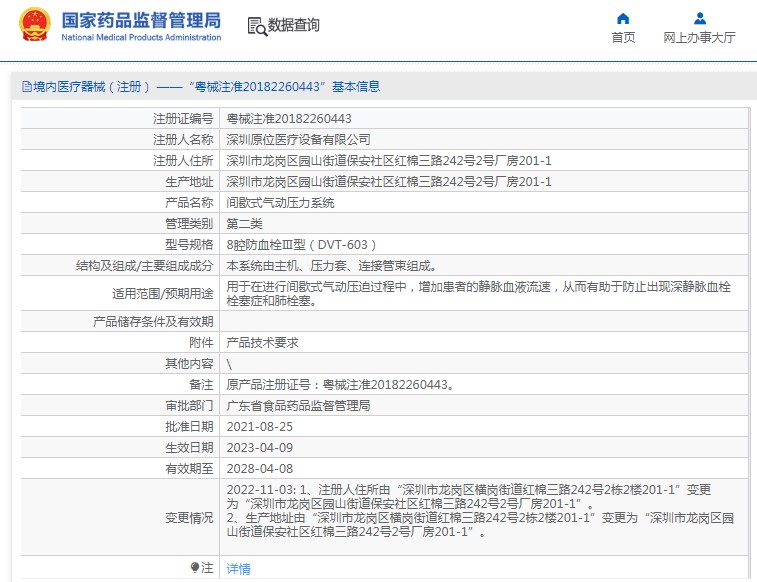Screen dimensions: 757x582
Task: Click the lightbulb icon beside 注
Action: tap(195, 568)
